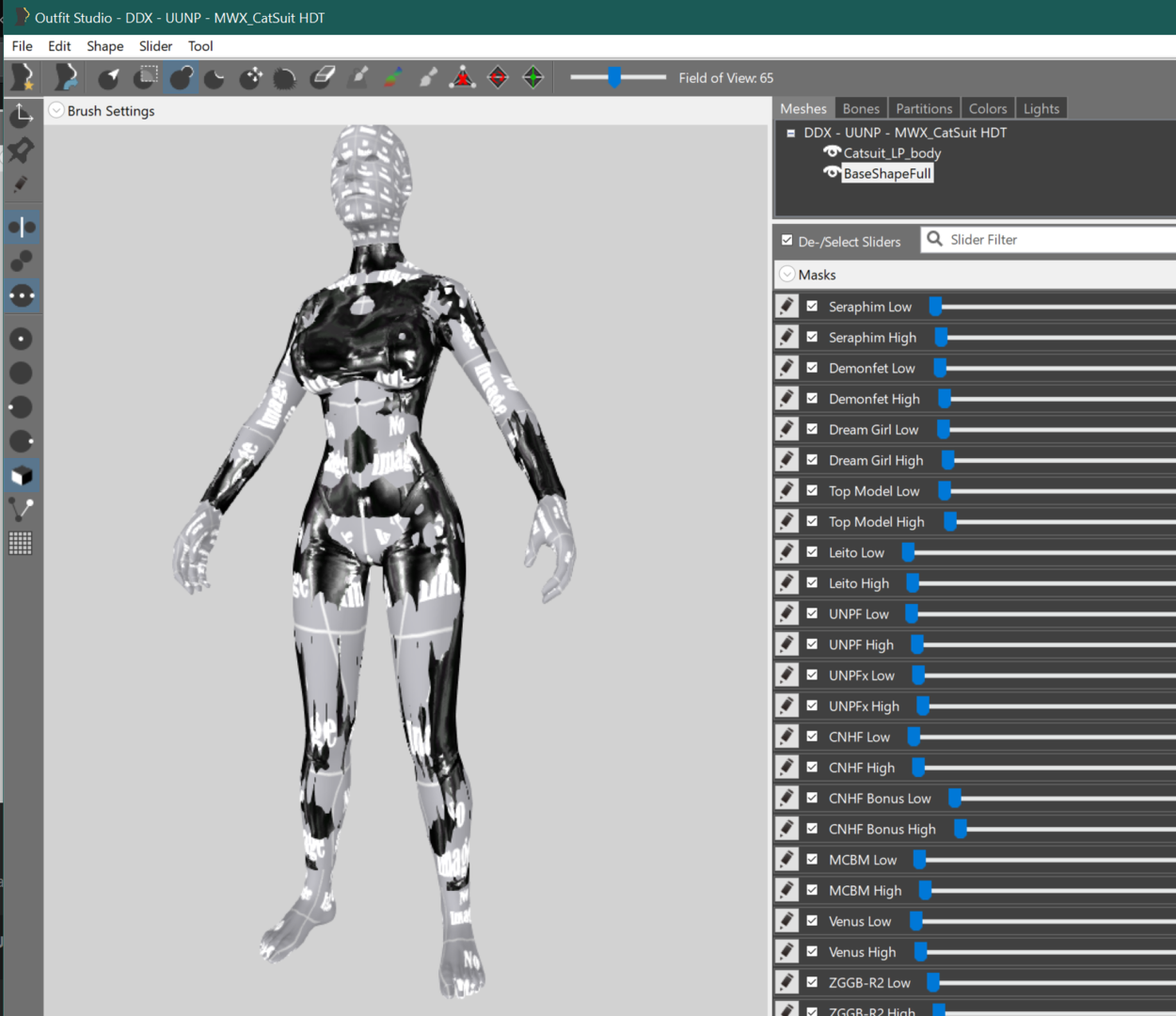This screenshot has width=1176, height=1016.
Task: Open the Shape menu
Action: point(105,46)
